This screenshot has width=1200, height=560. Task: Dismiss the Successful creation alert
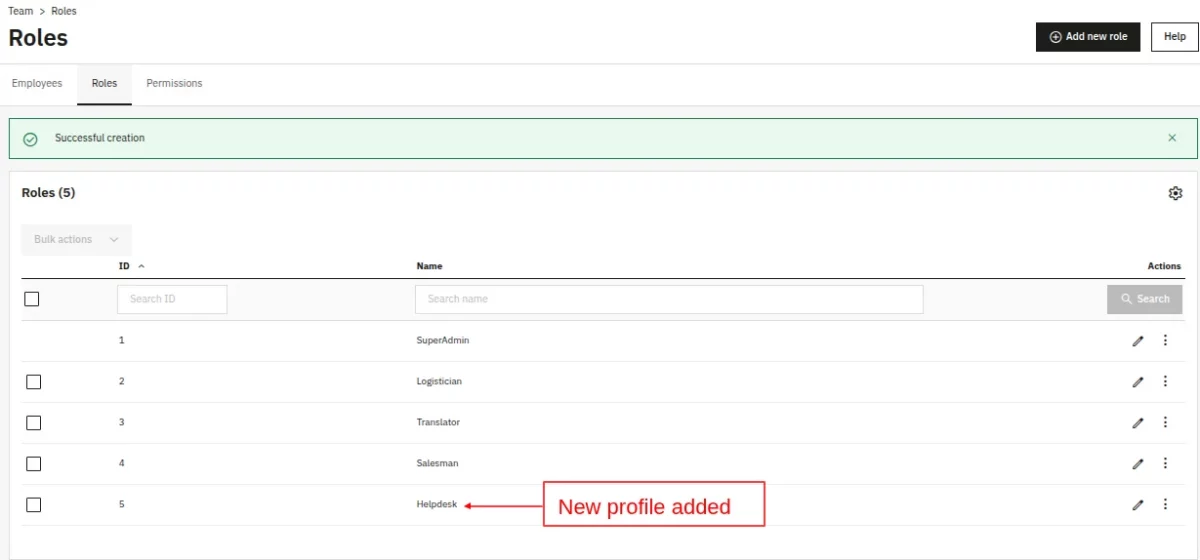1172,138
